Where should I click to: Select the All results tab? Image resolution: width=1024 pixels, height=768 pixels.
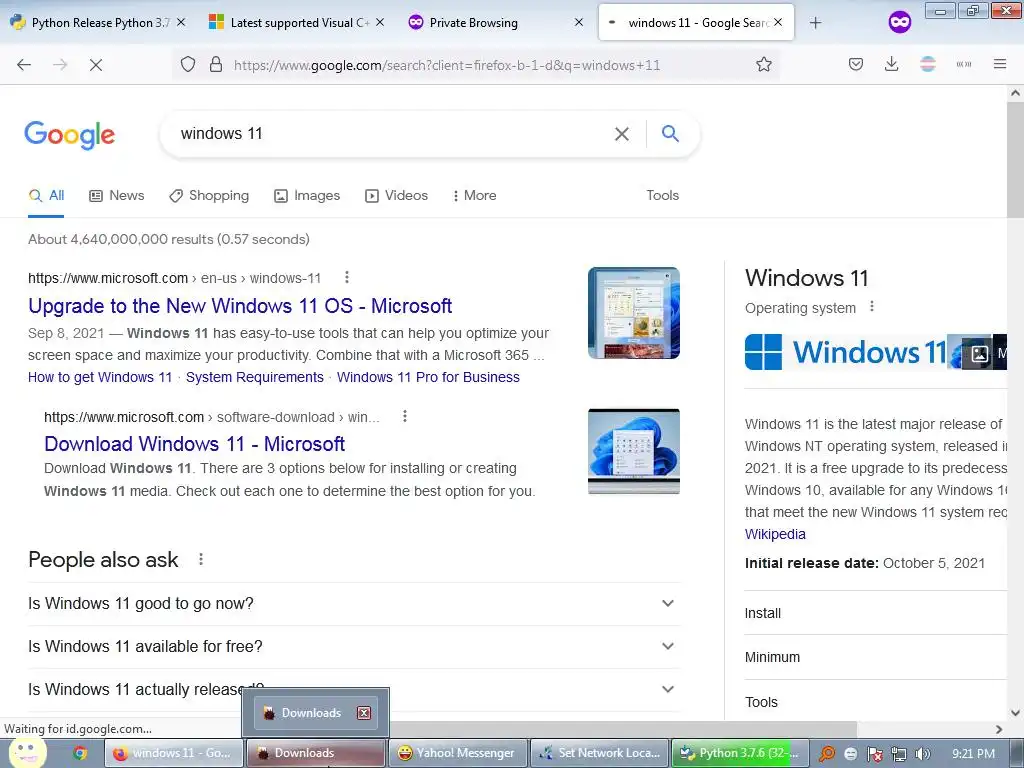[x=46, y=195]
